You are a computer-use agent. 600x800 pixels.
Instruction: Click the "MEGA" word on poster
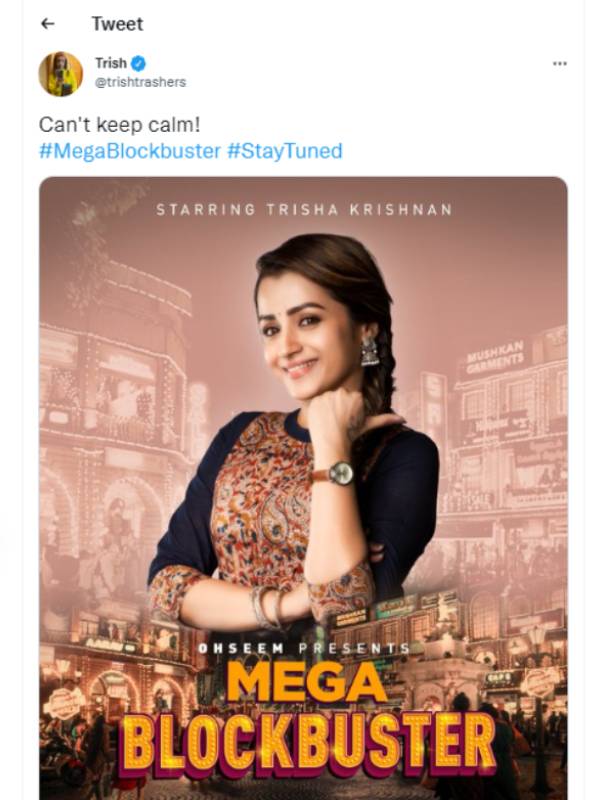click(x=306, y=684)
